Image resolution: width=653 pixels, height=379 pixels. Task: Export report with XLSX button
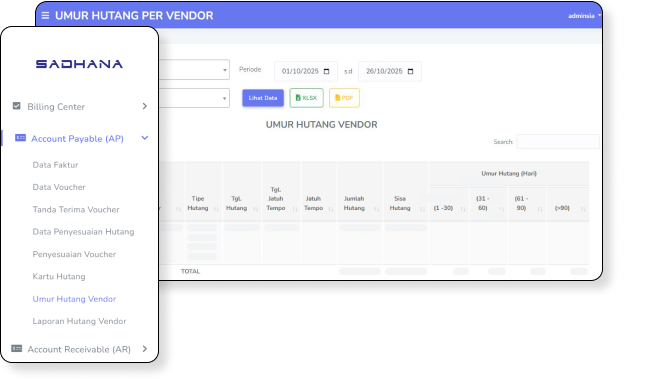pos(307,98)
